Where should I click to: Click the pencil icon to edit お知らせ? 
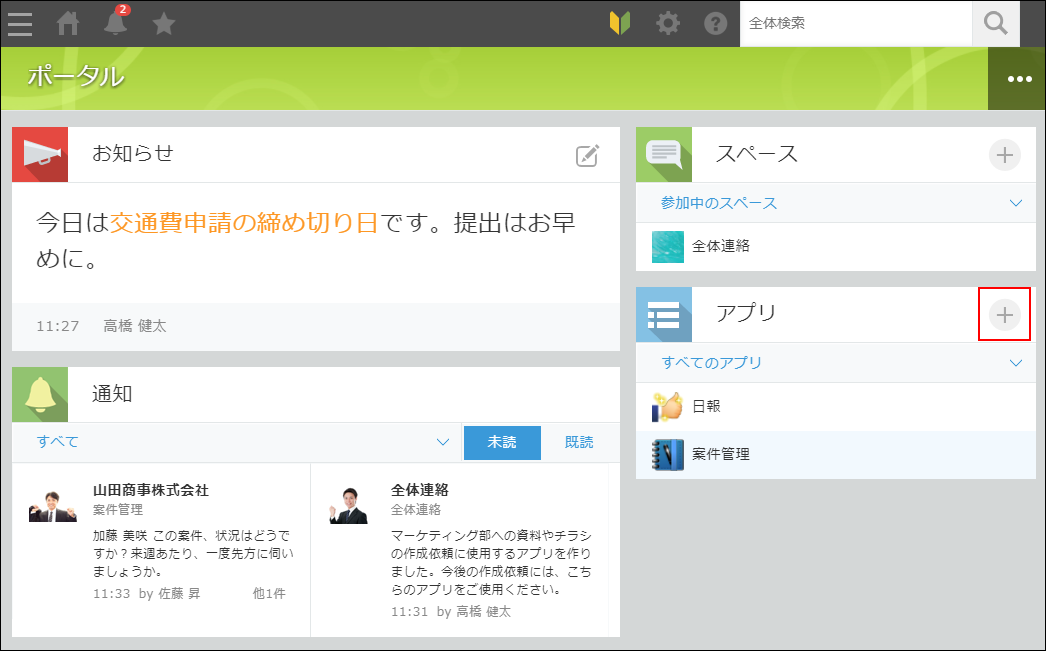coord(589,155)
